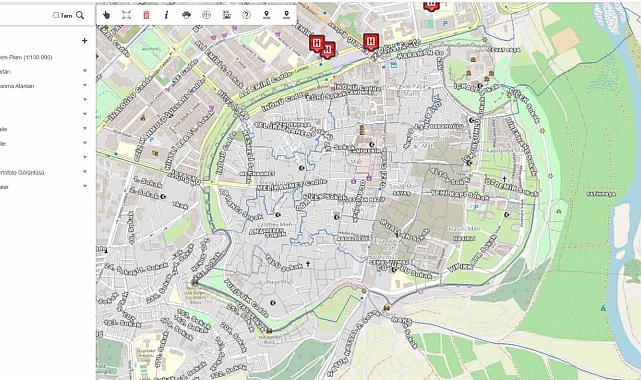This screenshot has width=641, height=380.
Task: Select the 'eni Planı (1/100.000)' layer entry
Action: point(26,57)
